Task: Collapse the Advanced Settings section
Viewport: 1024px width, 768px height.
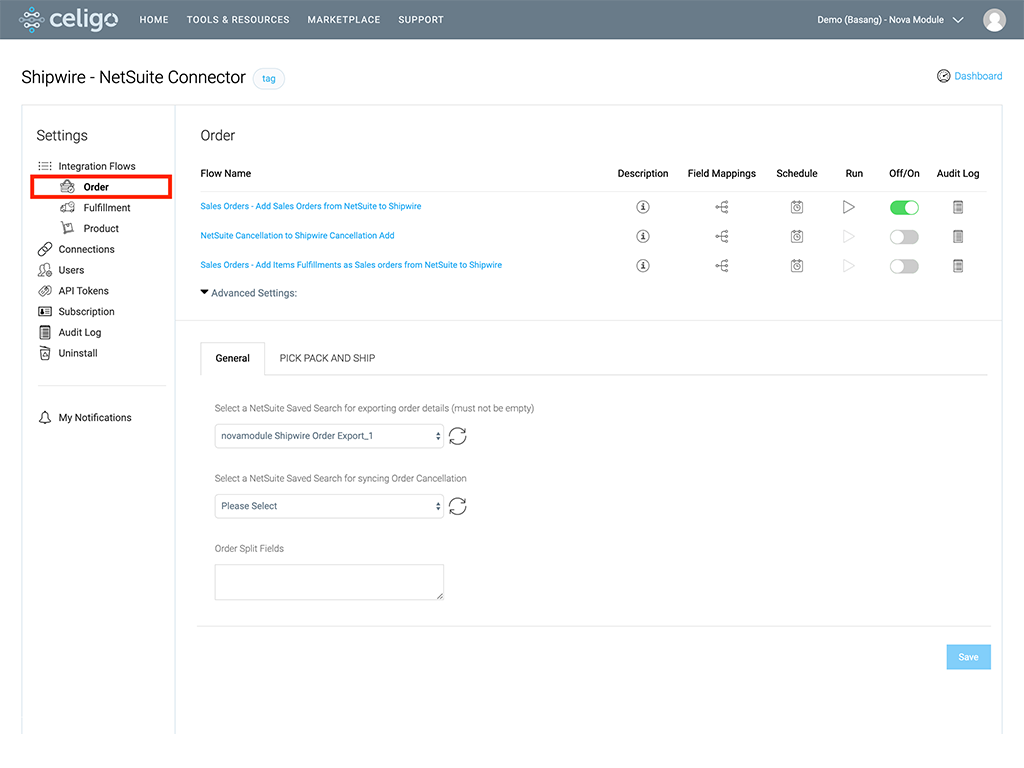Action: (x=248, y=293)
